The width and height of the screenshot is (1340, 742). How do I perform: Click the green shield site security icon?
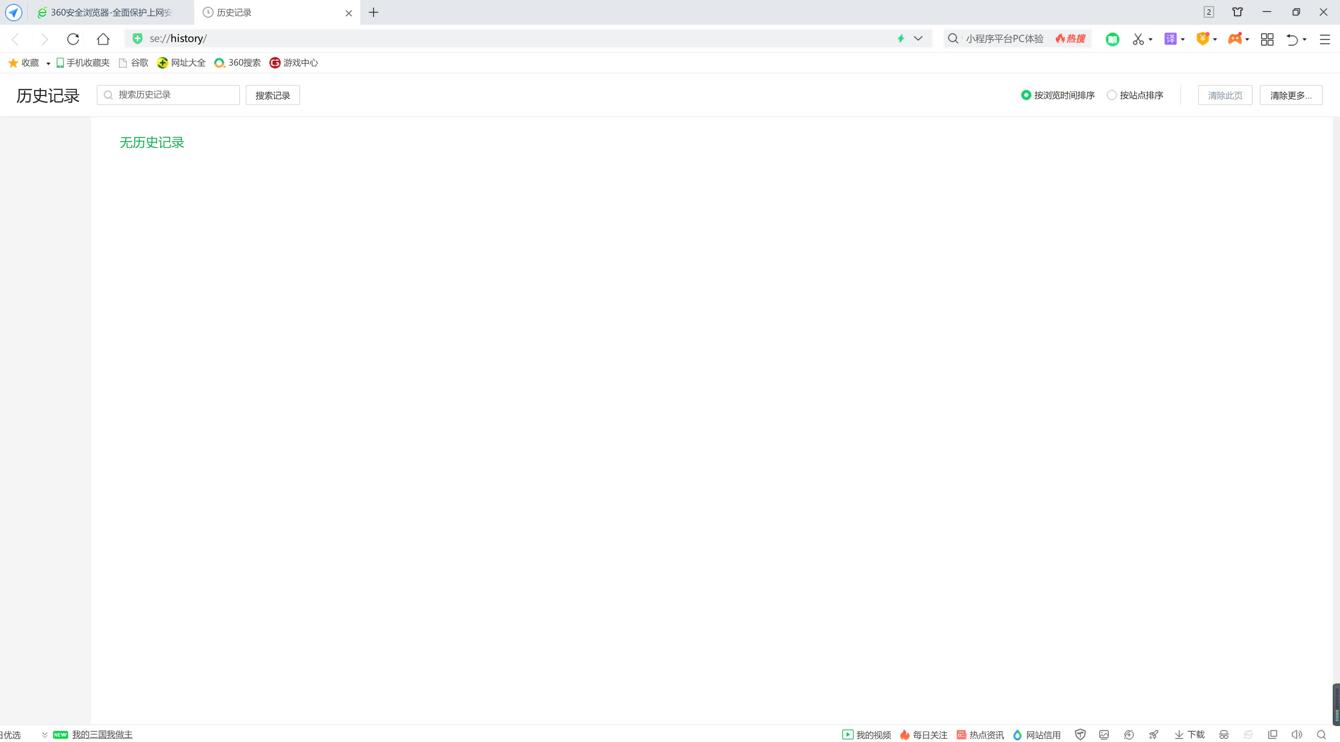137,39
